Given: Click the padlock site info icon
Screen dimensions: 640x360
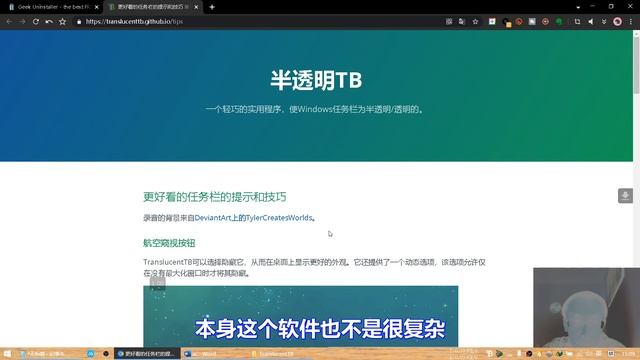Looking at the screenshot, I should [x=79, y=22].
